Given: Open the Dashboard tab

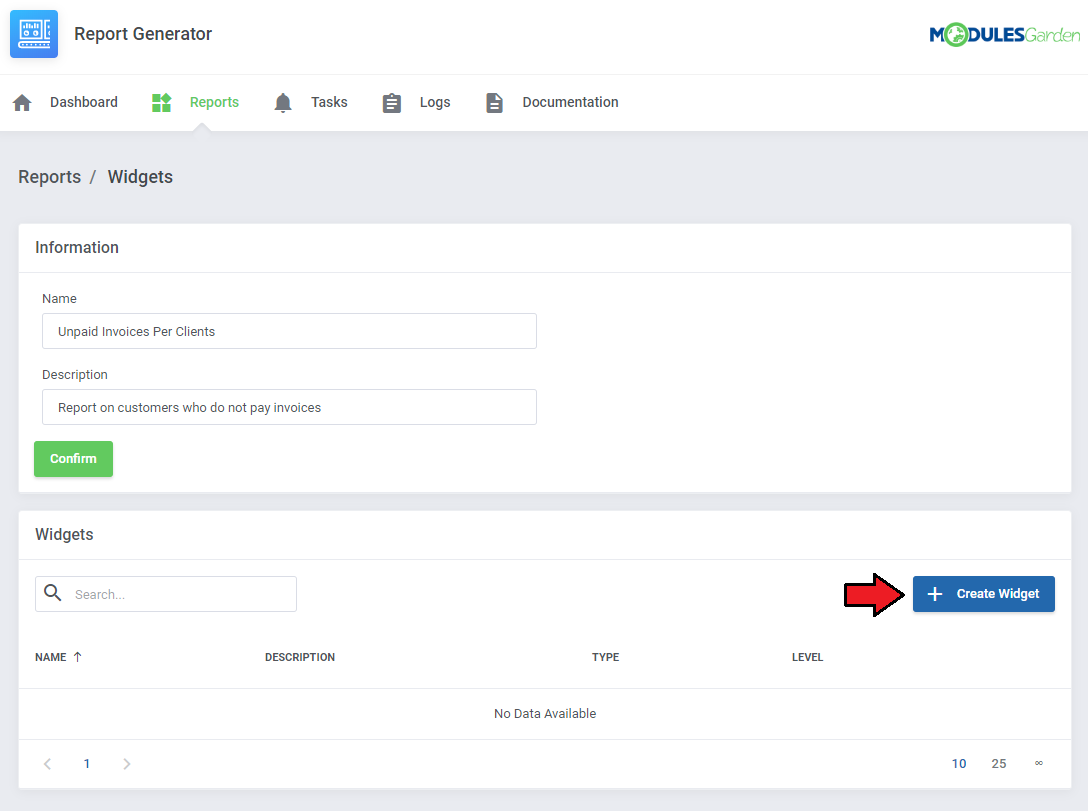Looking at the screenshot, I should 84,102.
